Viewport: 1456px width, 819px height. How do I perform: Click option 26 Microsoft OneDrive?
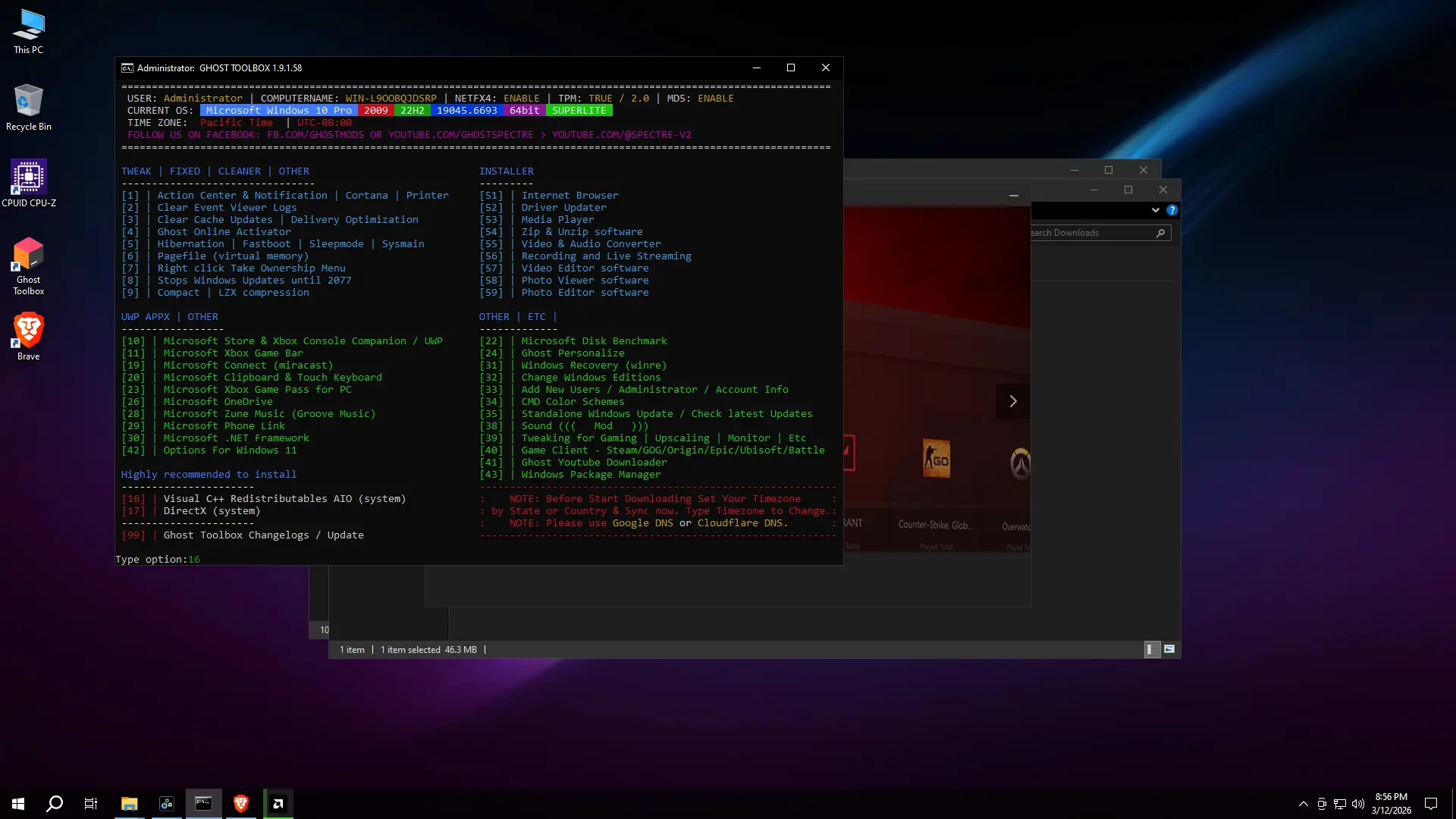click(197, 402)
